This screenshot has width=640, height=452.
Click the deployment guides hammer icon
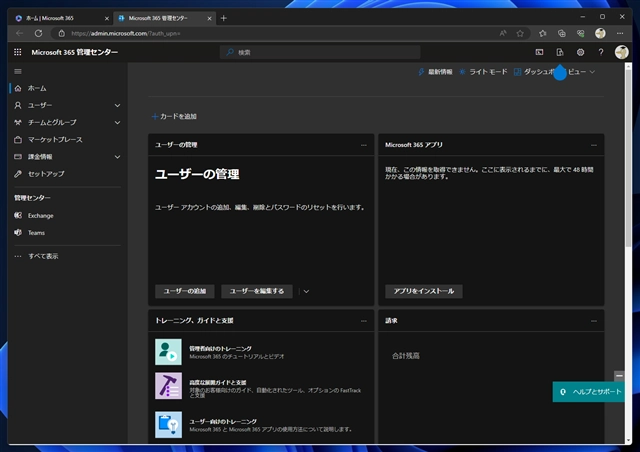tap(168, 385)
